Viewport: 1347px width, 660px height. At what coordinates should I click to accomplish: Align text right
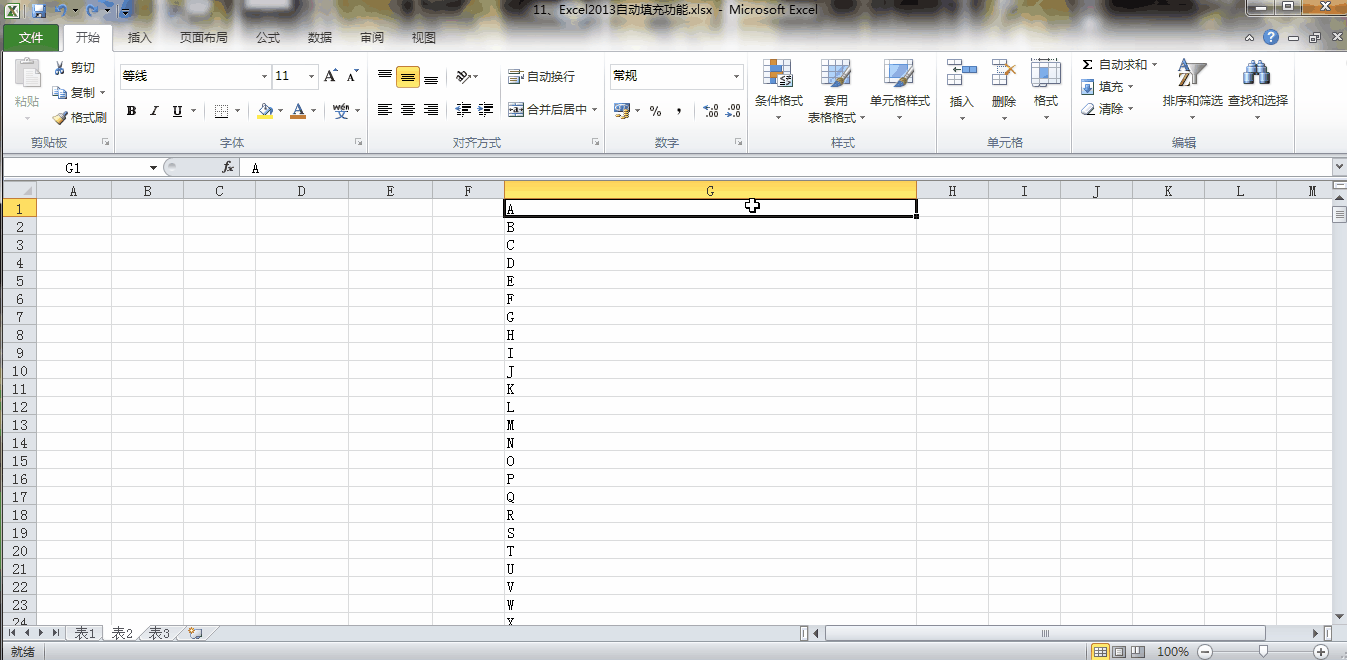click(431, 110)
